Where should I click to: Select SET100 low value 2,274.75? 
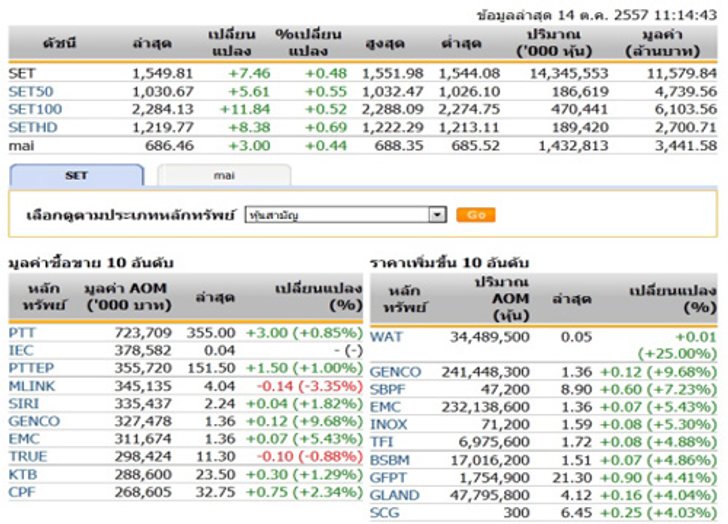coord(469,110)
